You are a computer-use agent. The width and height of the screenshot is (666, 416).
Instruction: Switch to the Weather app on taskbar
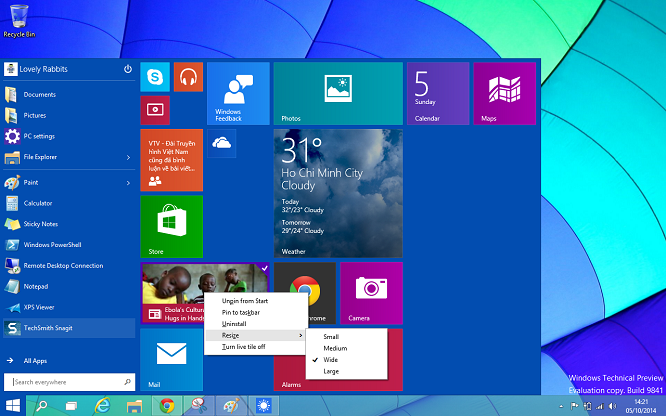tap(264, 406)
